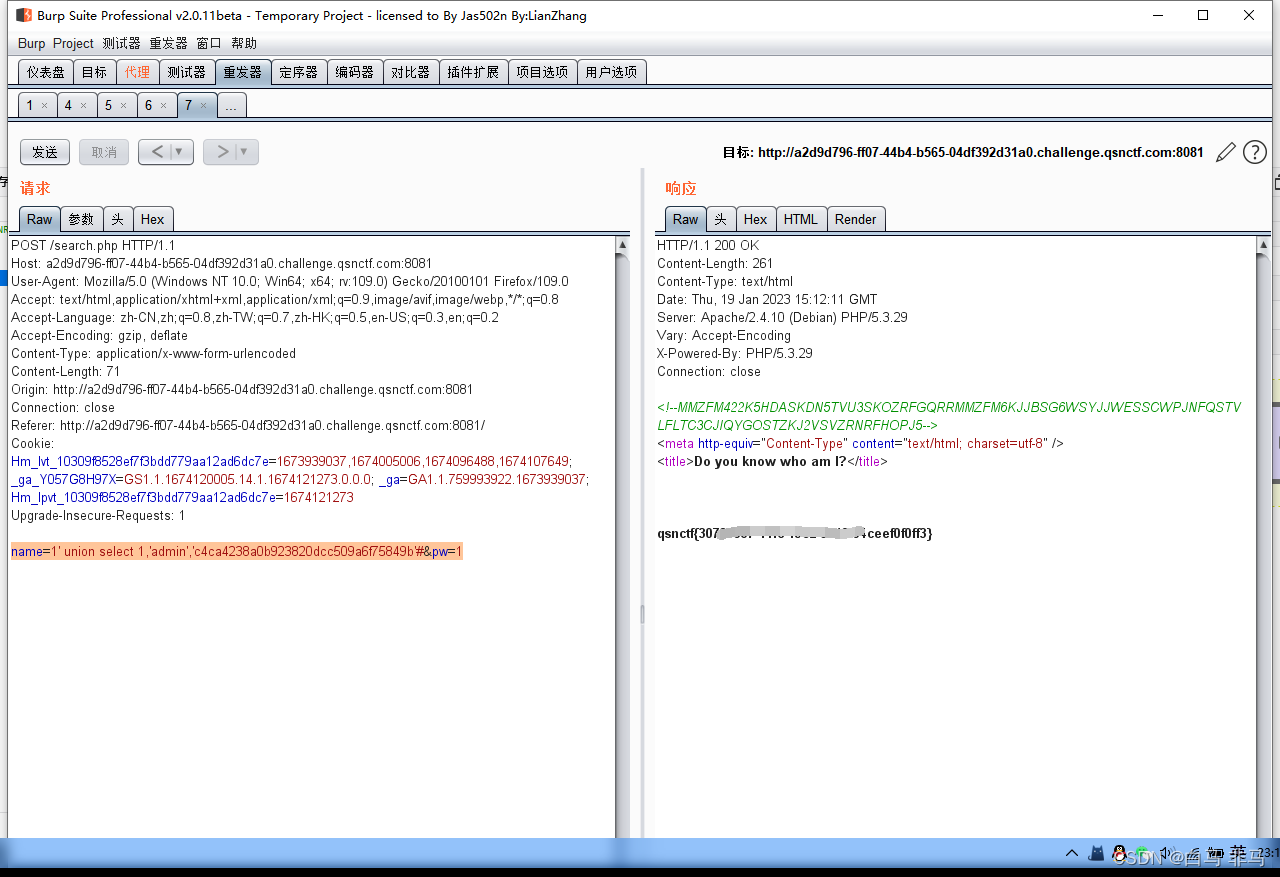Click 'Do you know who am I?' title text
Viewport: 1280px width, 877px height.
[x=770, y=461]
